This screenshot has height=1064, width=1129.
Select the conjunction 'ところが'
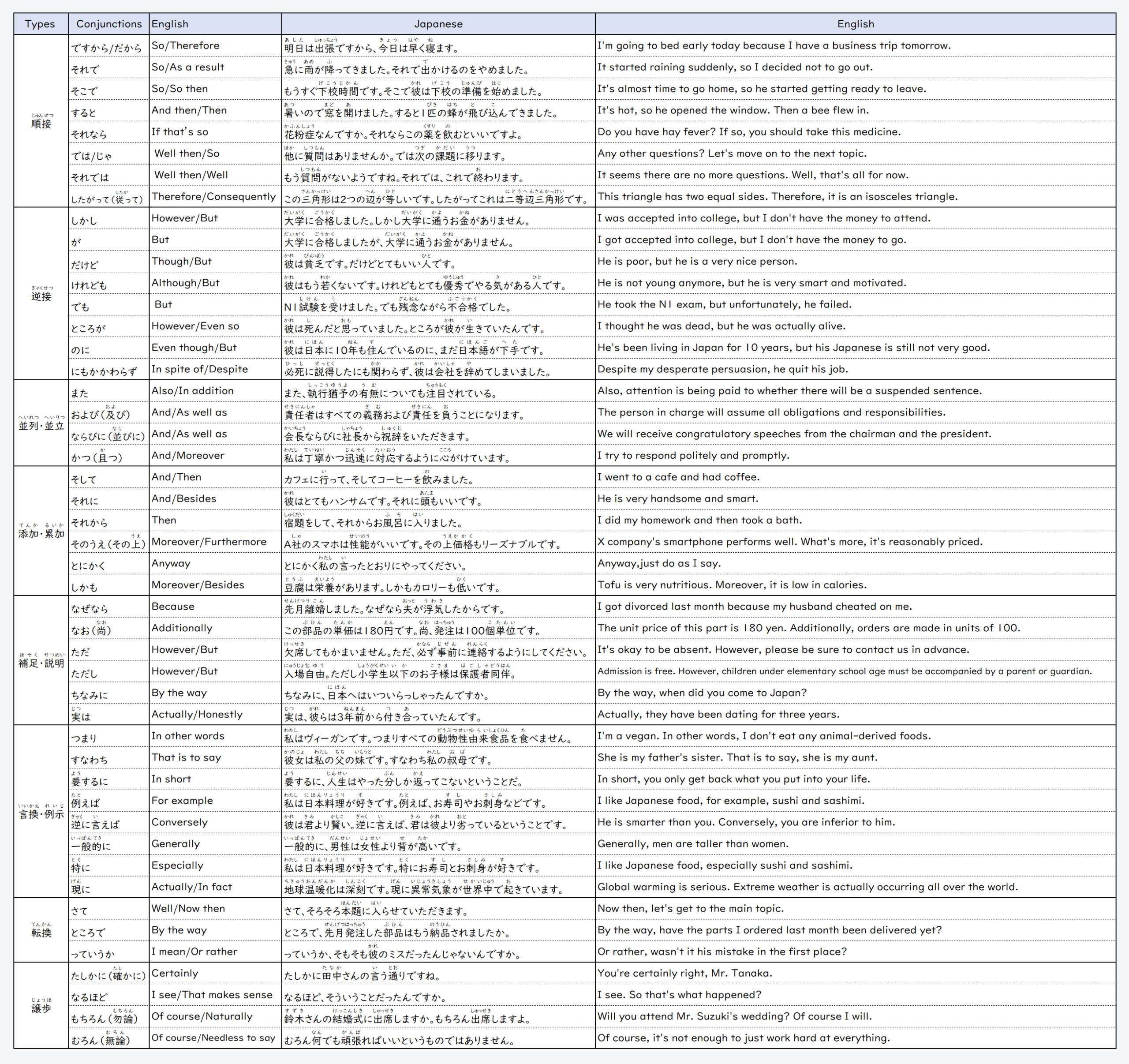pos(109,326)
